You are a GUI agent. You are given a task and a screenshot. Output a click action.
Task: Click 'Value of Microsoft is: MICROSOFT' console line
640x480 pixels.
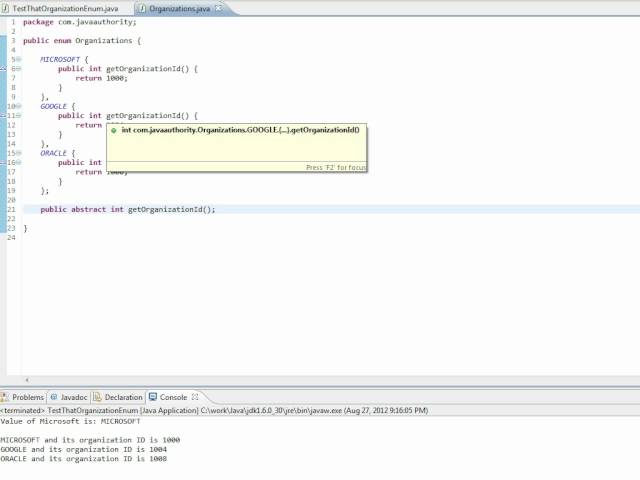[70, 421]
